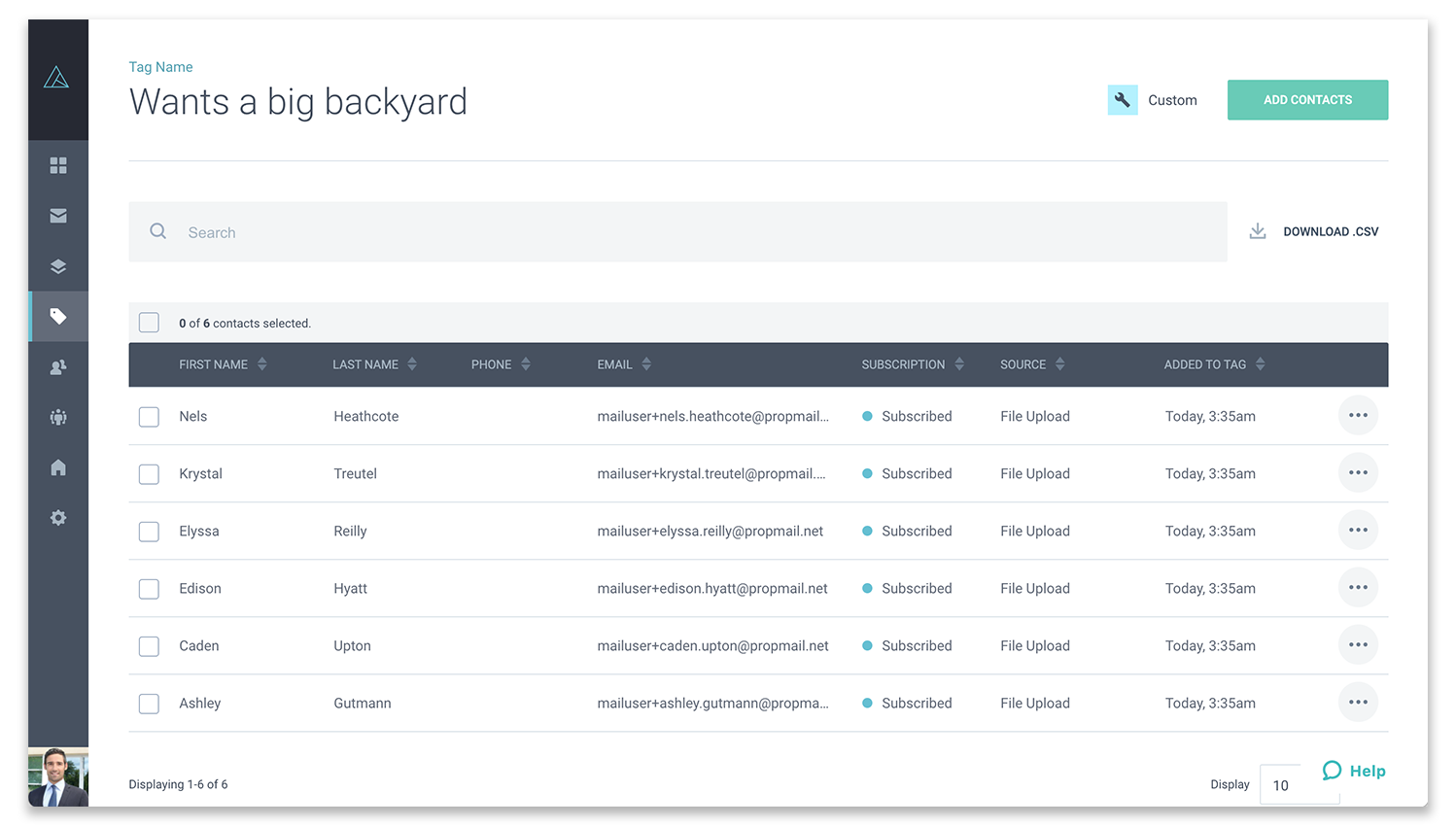Click the First Name column header text
The height and width of the screenshot is (827, 1456).
coord(213,364)
